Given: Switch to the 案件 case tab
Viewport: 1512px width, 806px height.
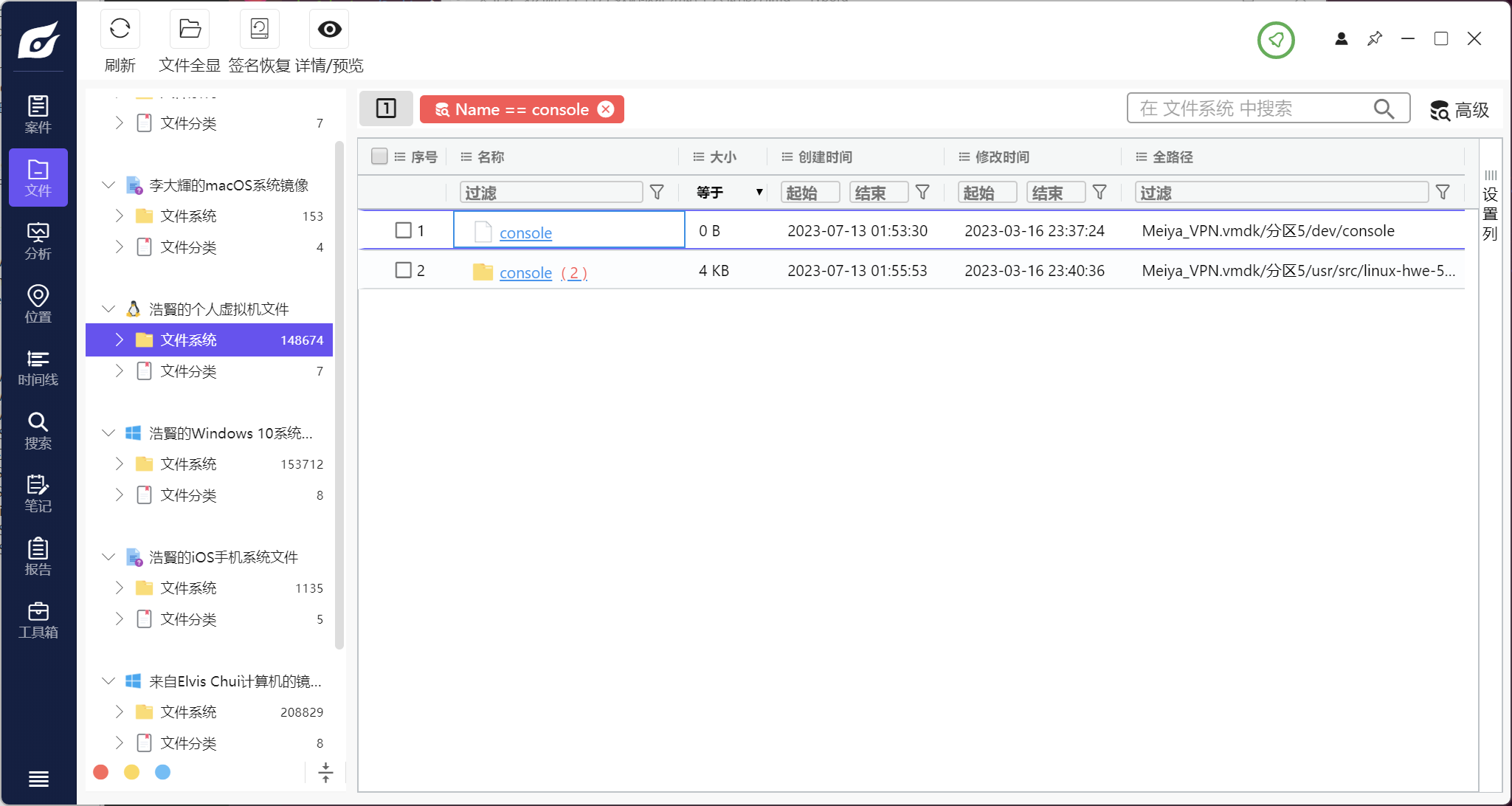Looking at the screenshot, I should coord(38,114).
